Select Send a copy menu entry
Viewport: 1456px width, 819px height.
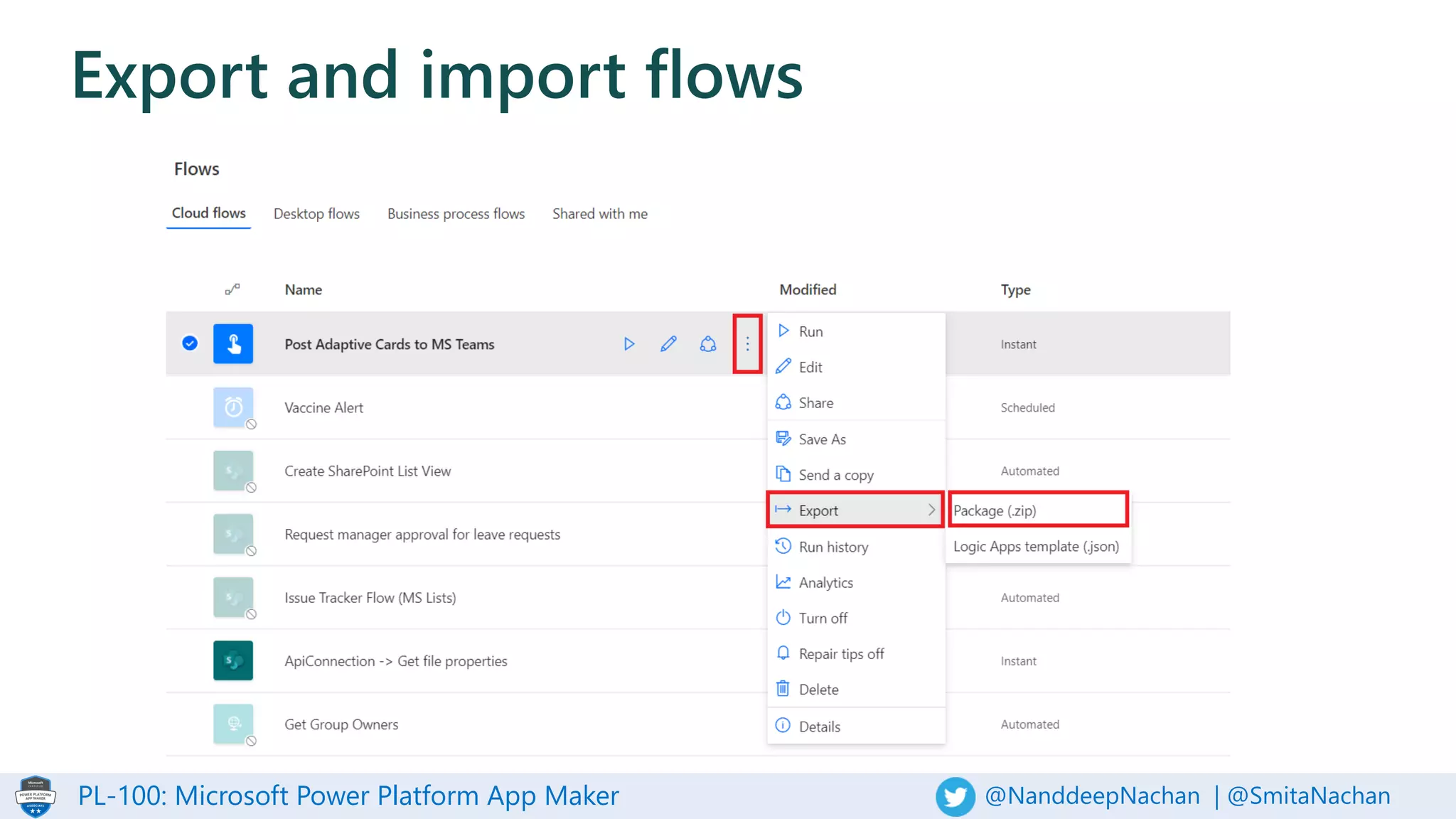[856, 475]
